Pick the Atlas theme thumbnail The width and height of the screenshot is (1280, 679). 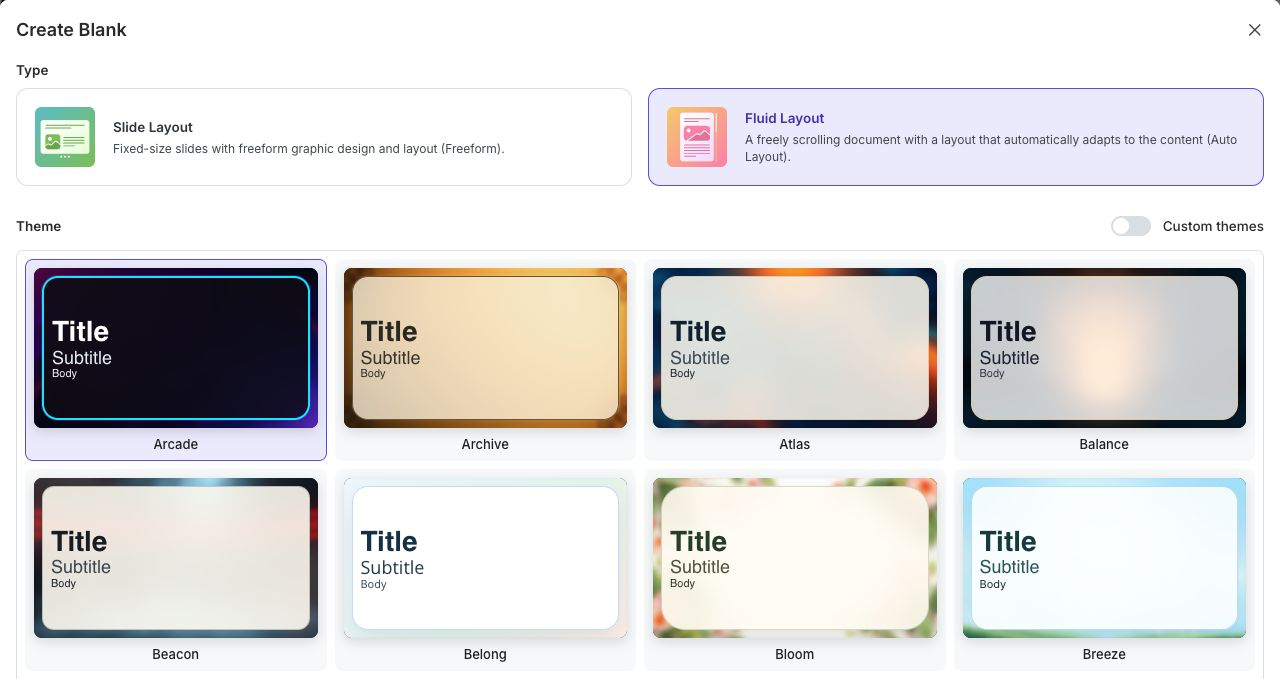coord(795,348)
